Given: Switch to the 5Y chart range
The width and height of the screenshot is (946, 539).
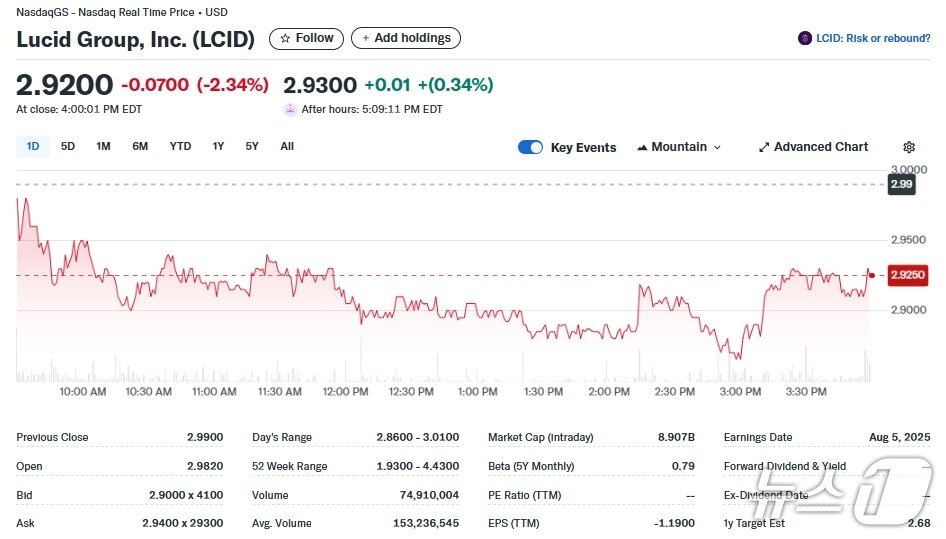Looking at the screenshot, I should coord(252,146).
